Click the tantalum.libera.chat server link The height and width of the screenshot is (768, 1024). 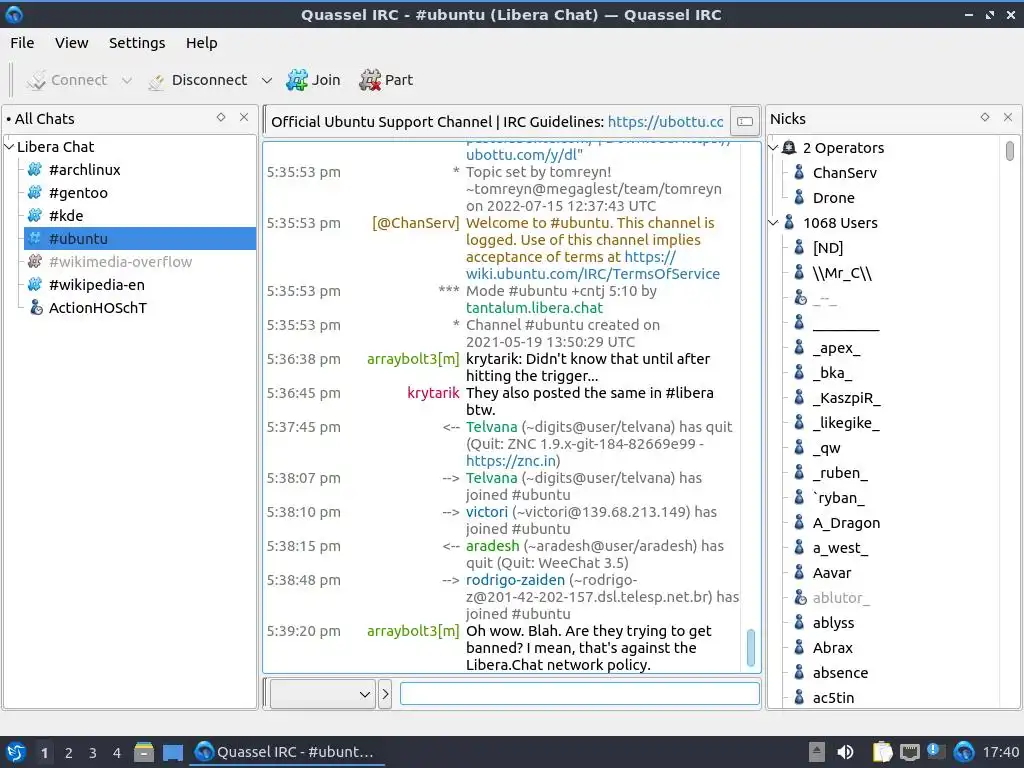pyautogui.click(x=534, y=308)
